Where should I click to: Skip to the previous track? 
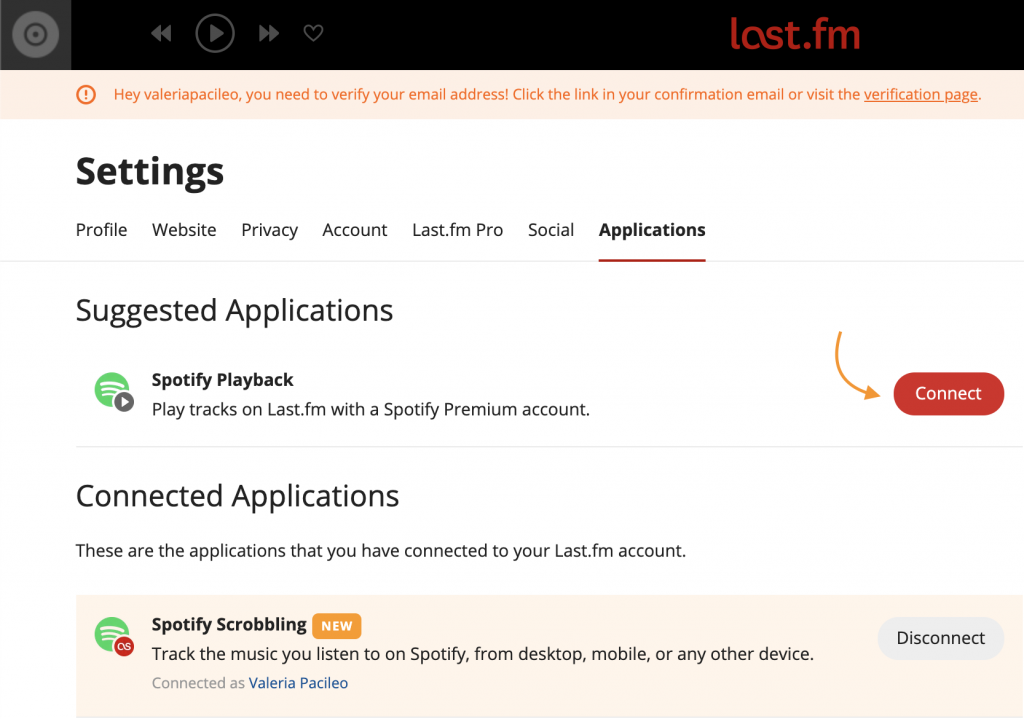[161, 33]
